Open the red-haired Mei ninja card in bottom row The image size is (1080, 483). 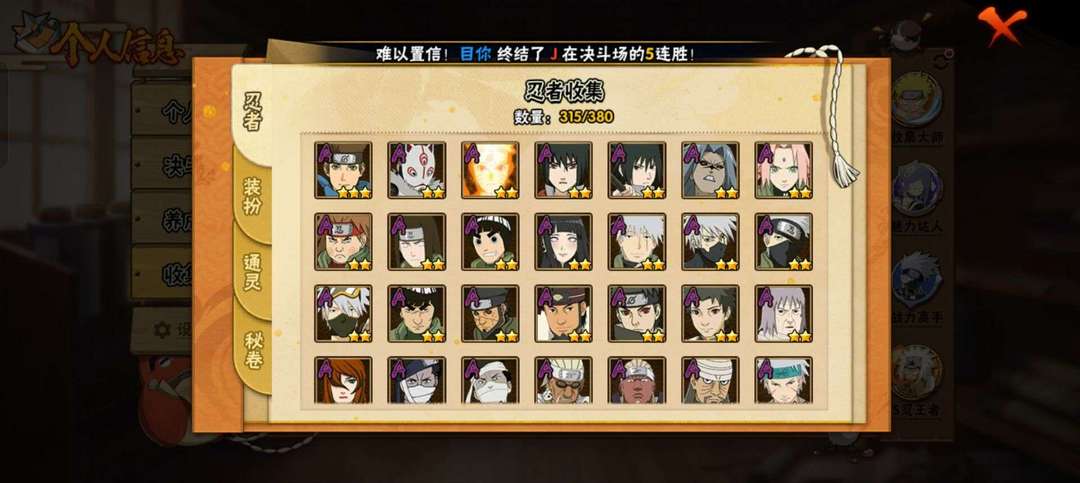343,380
